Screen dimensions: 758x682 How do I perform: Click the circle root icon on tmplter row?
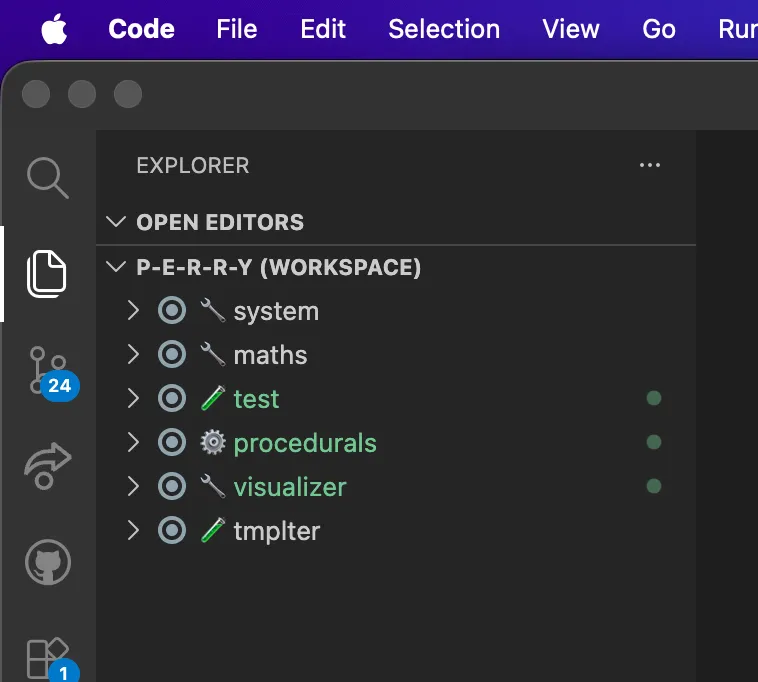[172, 530]
